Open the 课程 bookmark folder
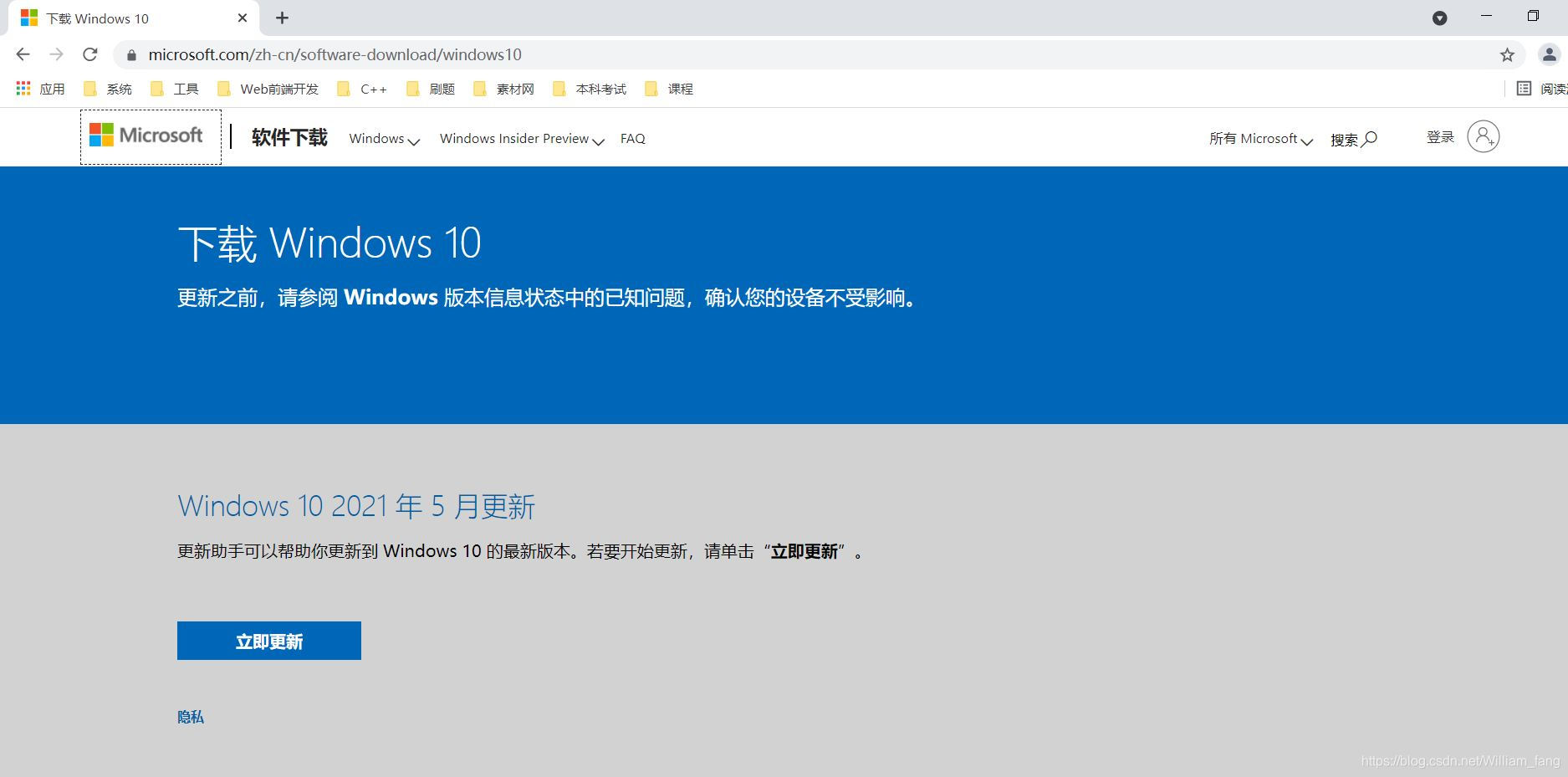Image resolution: width=1568 pixels, height=777 pixels. click(x=669, y=89)
